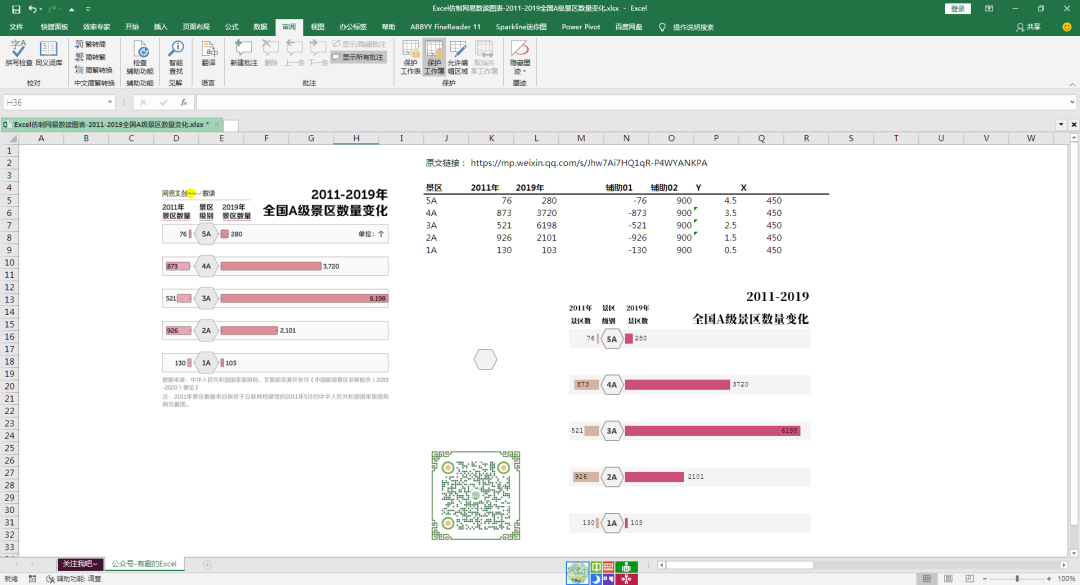Switch to Normal view

(x=927, y=579)
